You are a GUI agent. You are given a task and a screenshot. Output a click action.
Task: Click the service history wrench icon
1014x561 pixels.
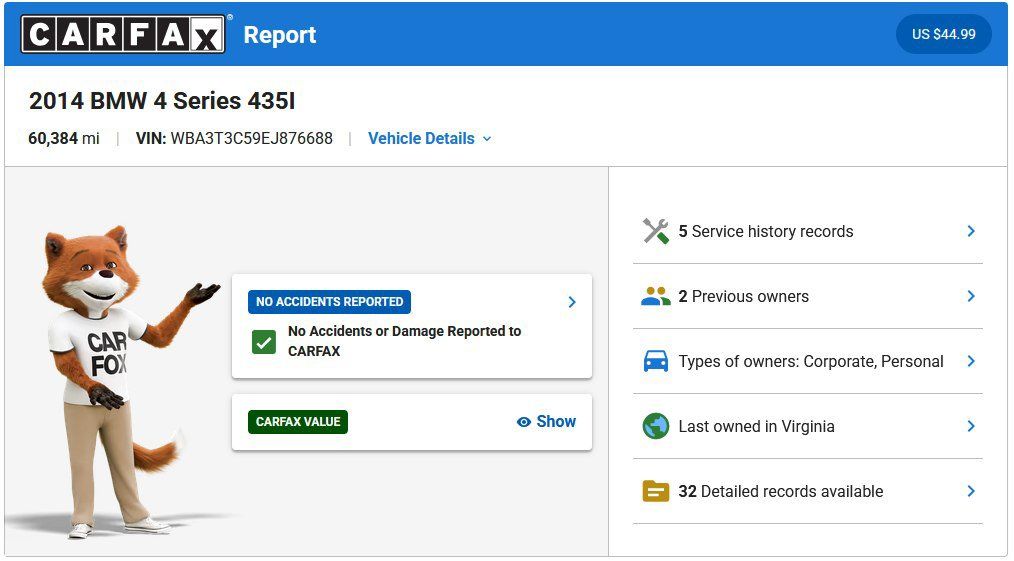[655, 231]
